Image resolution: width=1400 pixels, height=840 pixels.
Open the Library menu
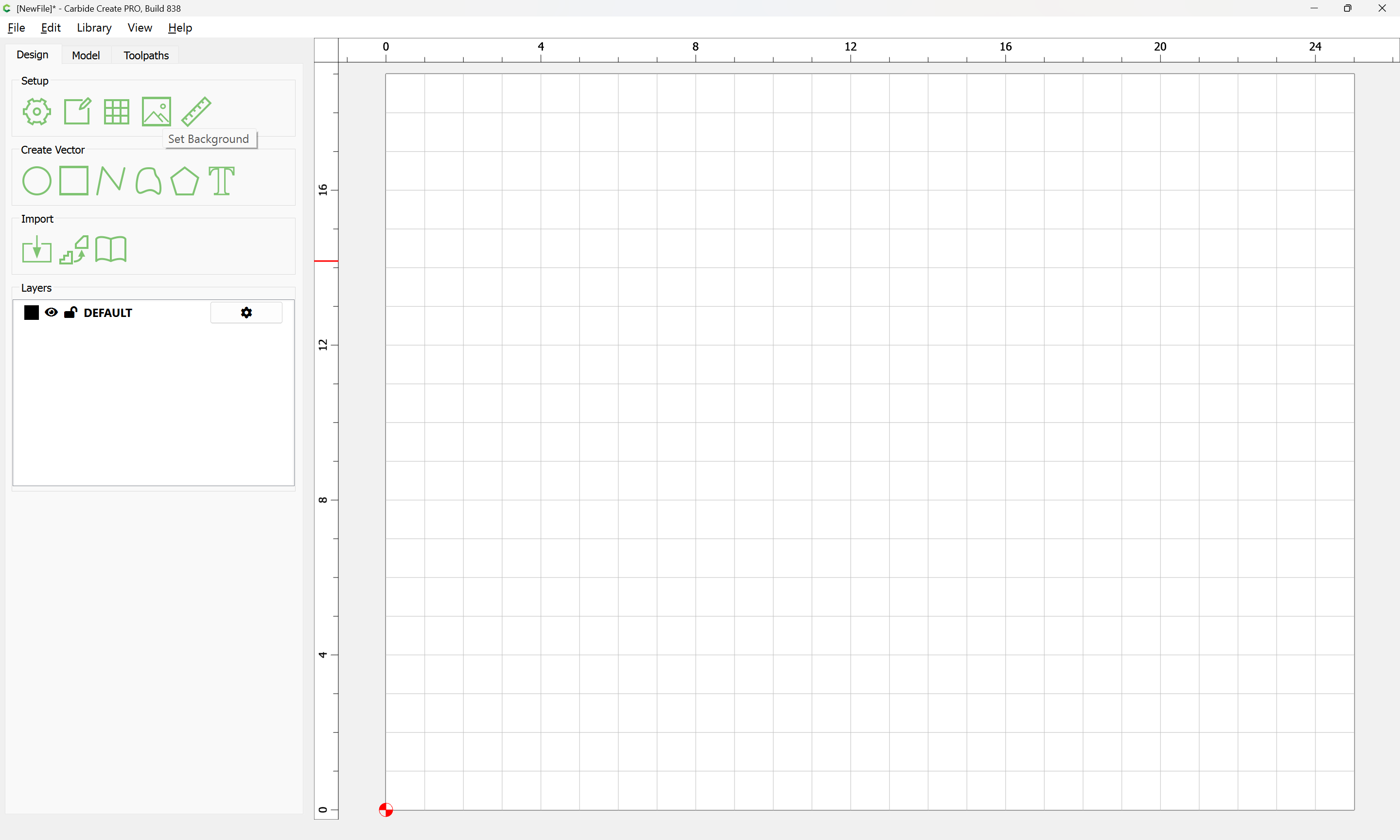click(x=94, y=28)
